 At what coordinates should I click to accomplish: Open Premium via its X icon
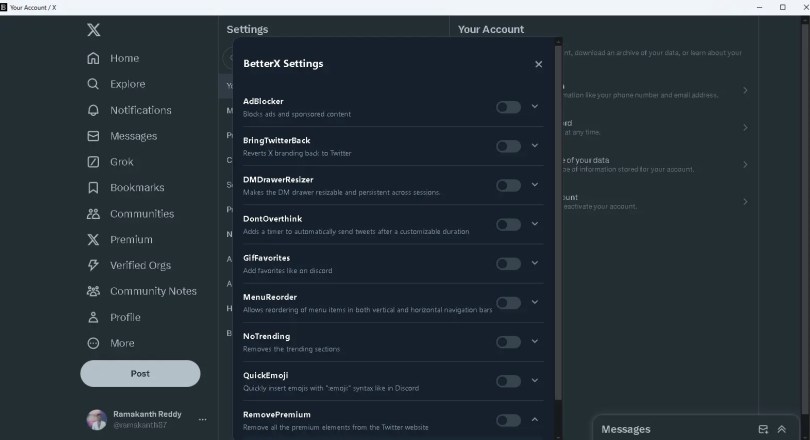pyautogui.click(x=93, y=239)
